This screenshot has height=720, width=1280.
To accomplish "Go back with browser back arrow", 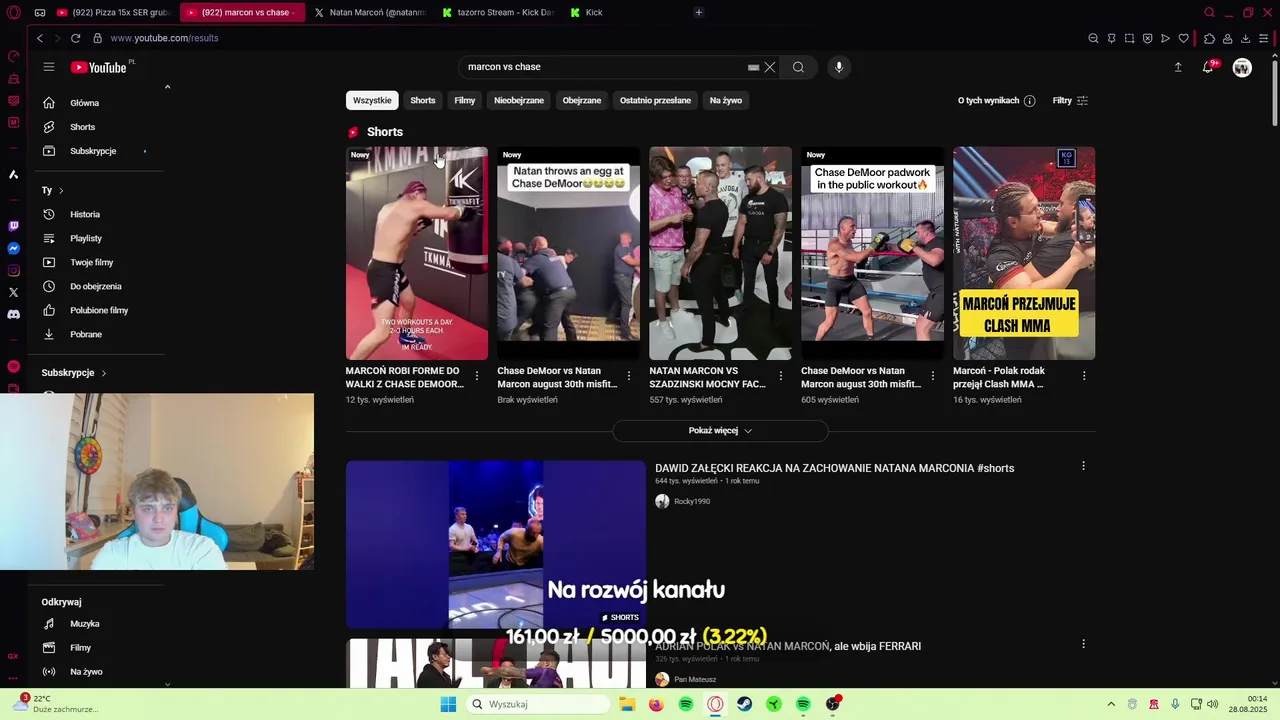I will click(40, 38).
